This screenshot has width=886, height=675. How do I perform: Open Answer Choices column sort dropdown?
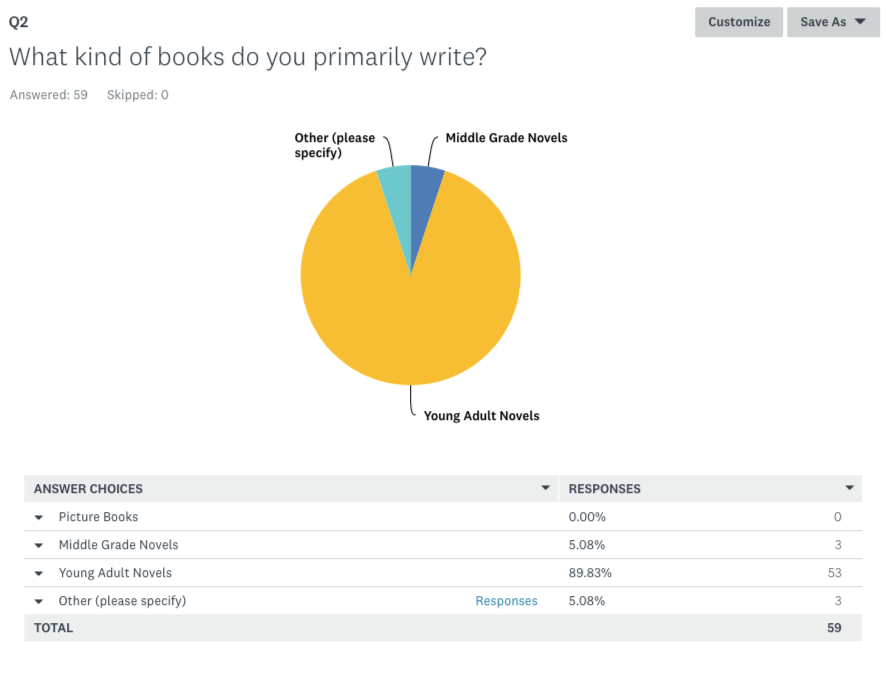point(545,488)
